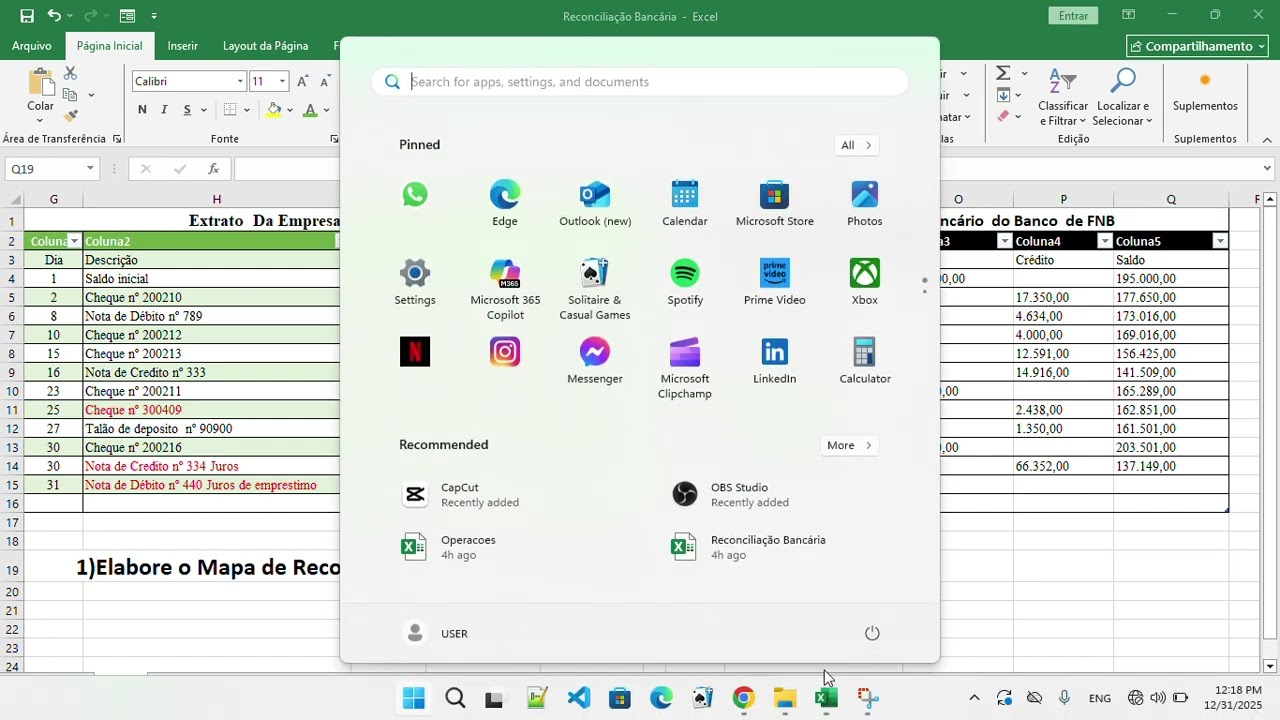
Task: Expand the Localizar e Selecionar menu
Action: (1123, 97)
